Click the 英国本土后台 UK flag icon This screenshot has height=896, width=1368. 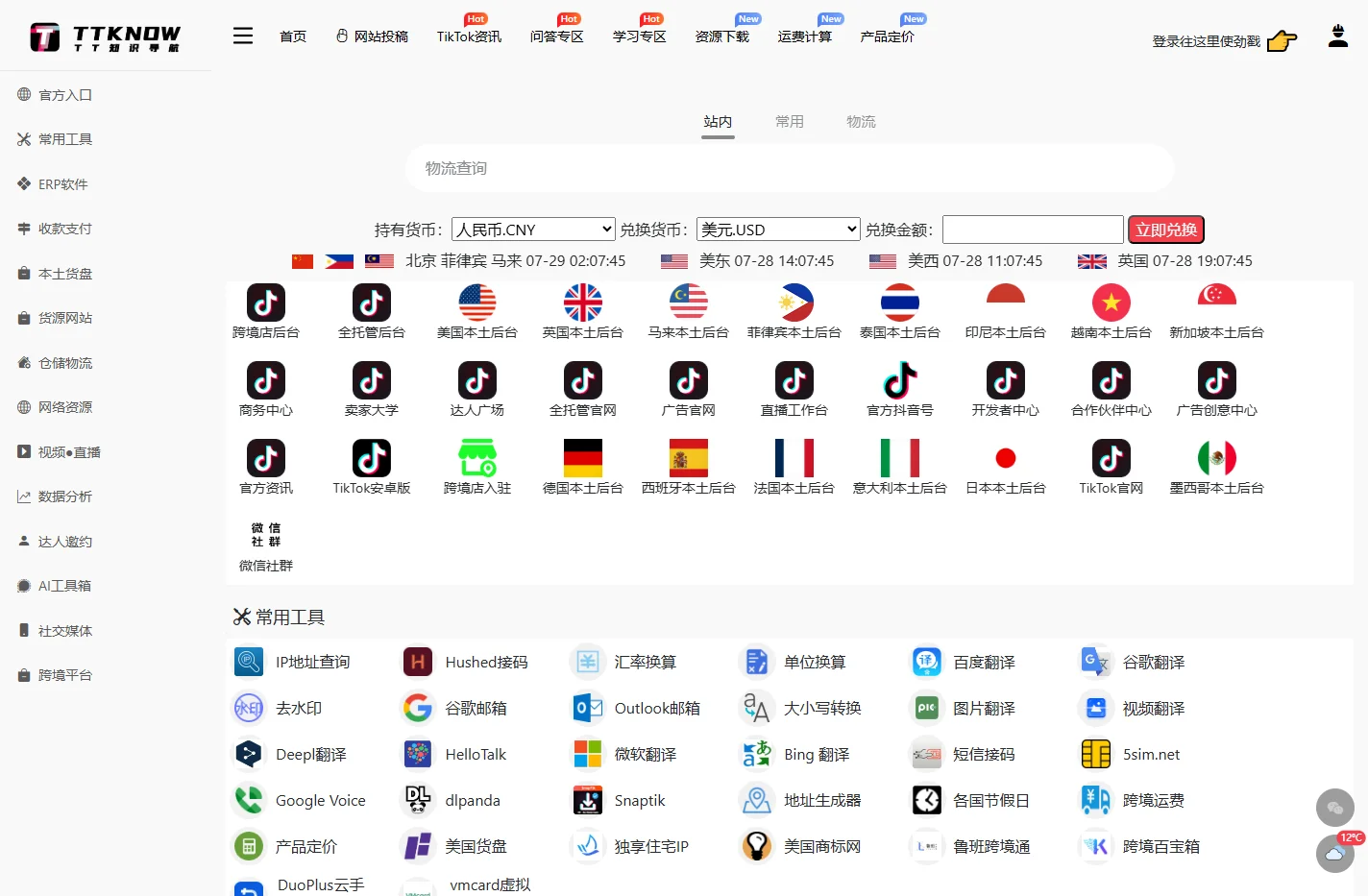click(x=583, y=303)
